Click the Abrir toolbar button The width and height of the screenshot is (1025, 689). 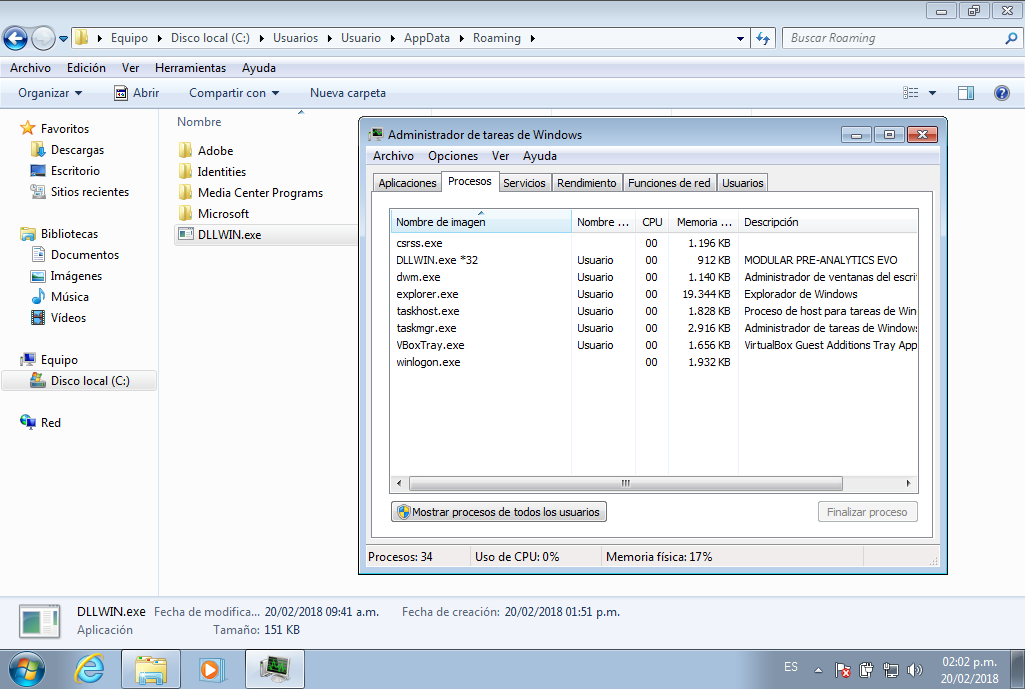coord(137,93)
